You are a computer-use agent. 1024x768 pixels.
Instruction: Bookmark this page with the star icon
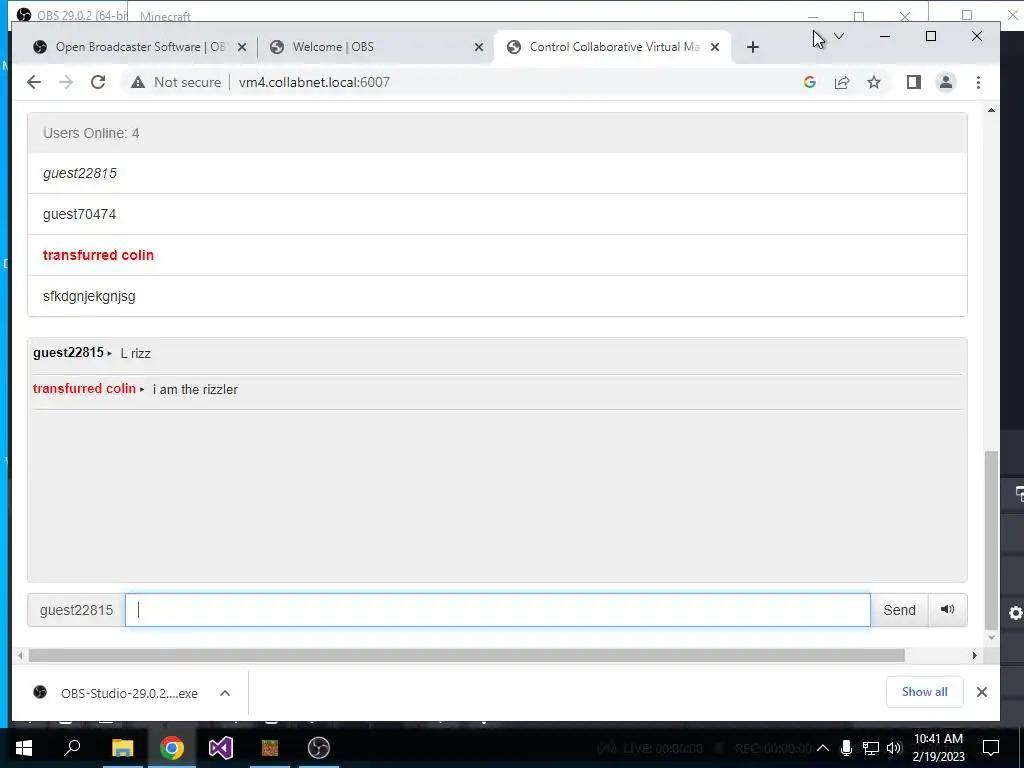pyautogui.click(x=874, y=82)
